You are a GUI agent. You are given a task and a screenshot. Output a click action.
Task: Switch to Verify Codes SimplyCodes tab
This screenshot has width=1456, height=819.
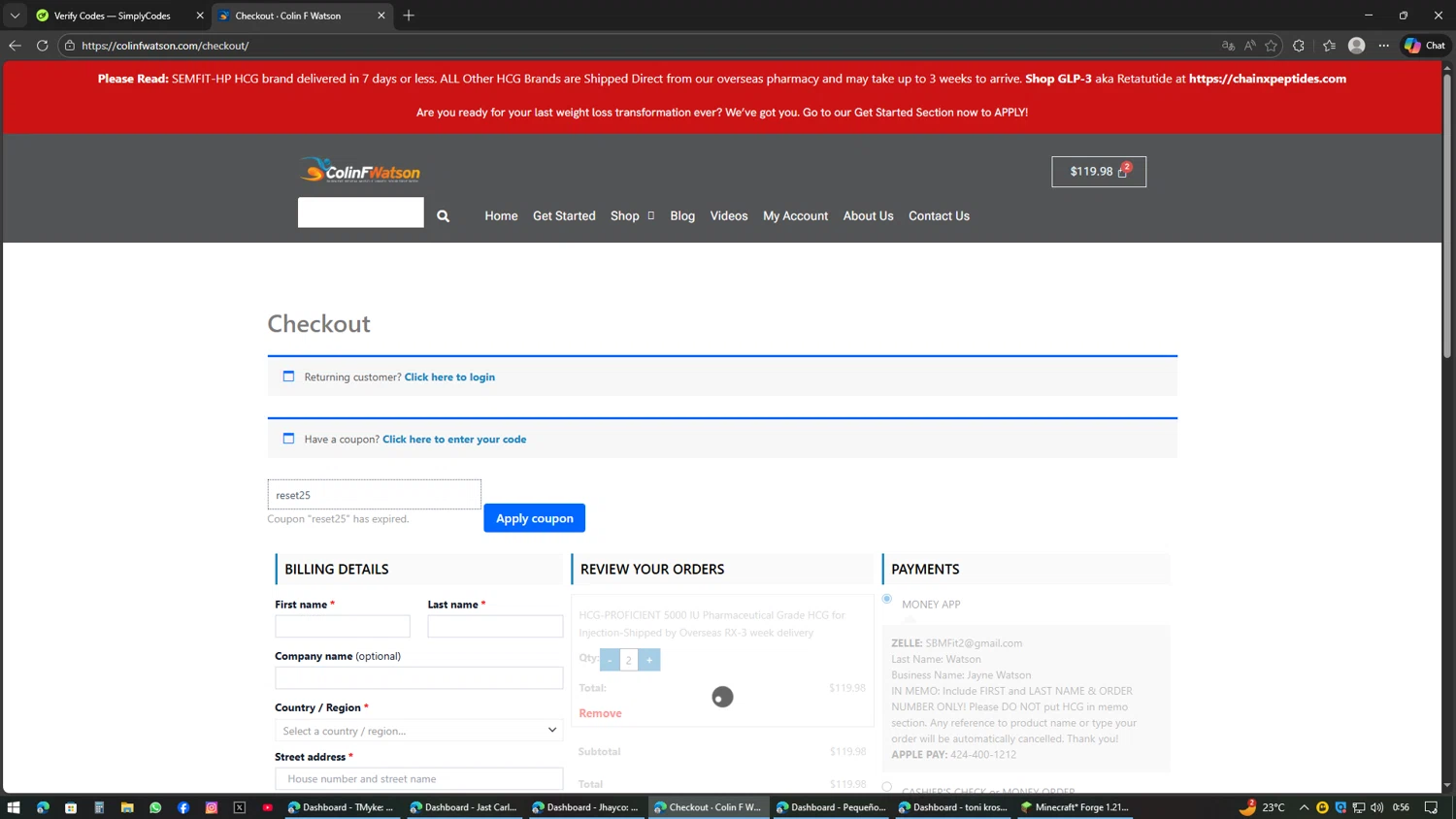pos(112,16)
